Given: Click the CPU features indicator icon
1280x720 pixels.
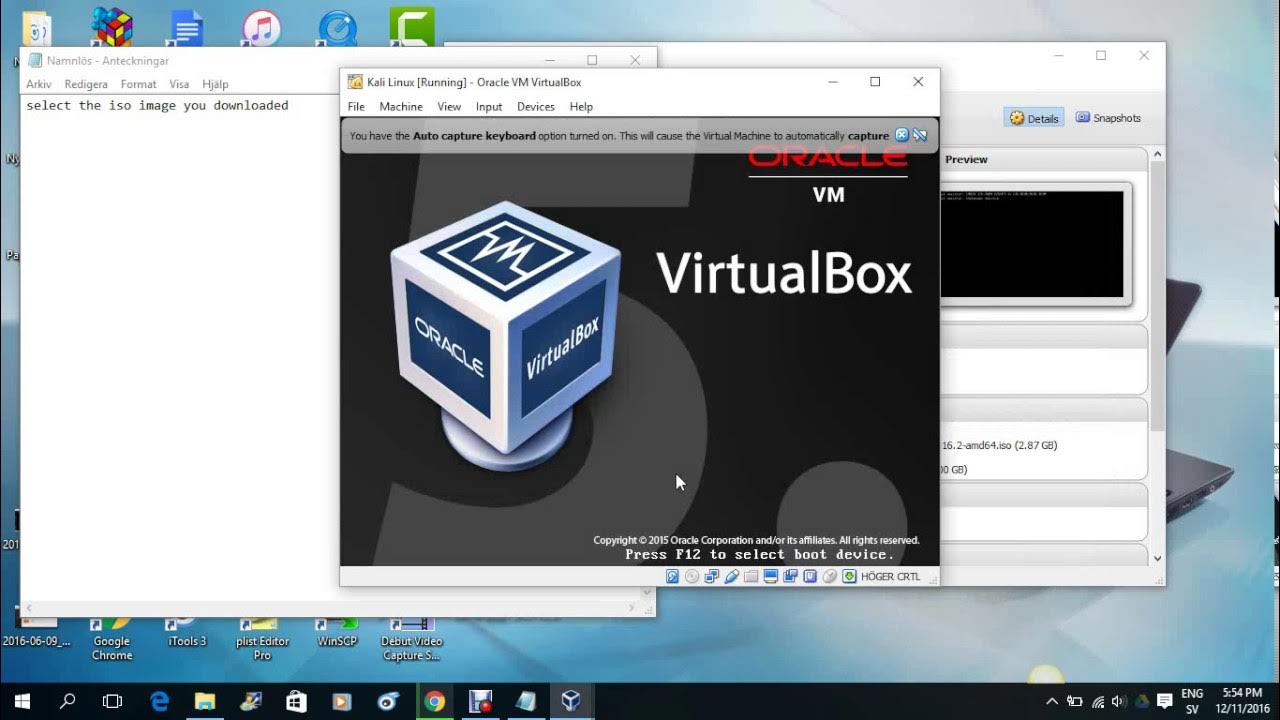Looking at the screenshot, I should pyautogui.click(x=810, y=576).
